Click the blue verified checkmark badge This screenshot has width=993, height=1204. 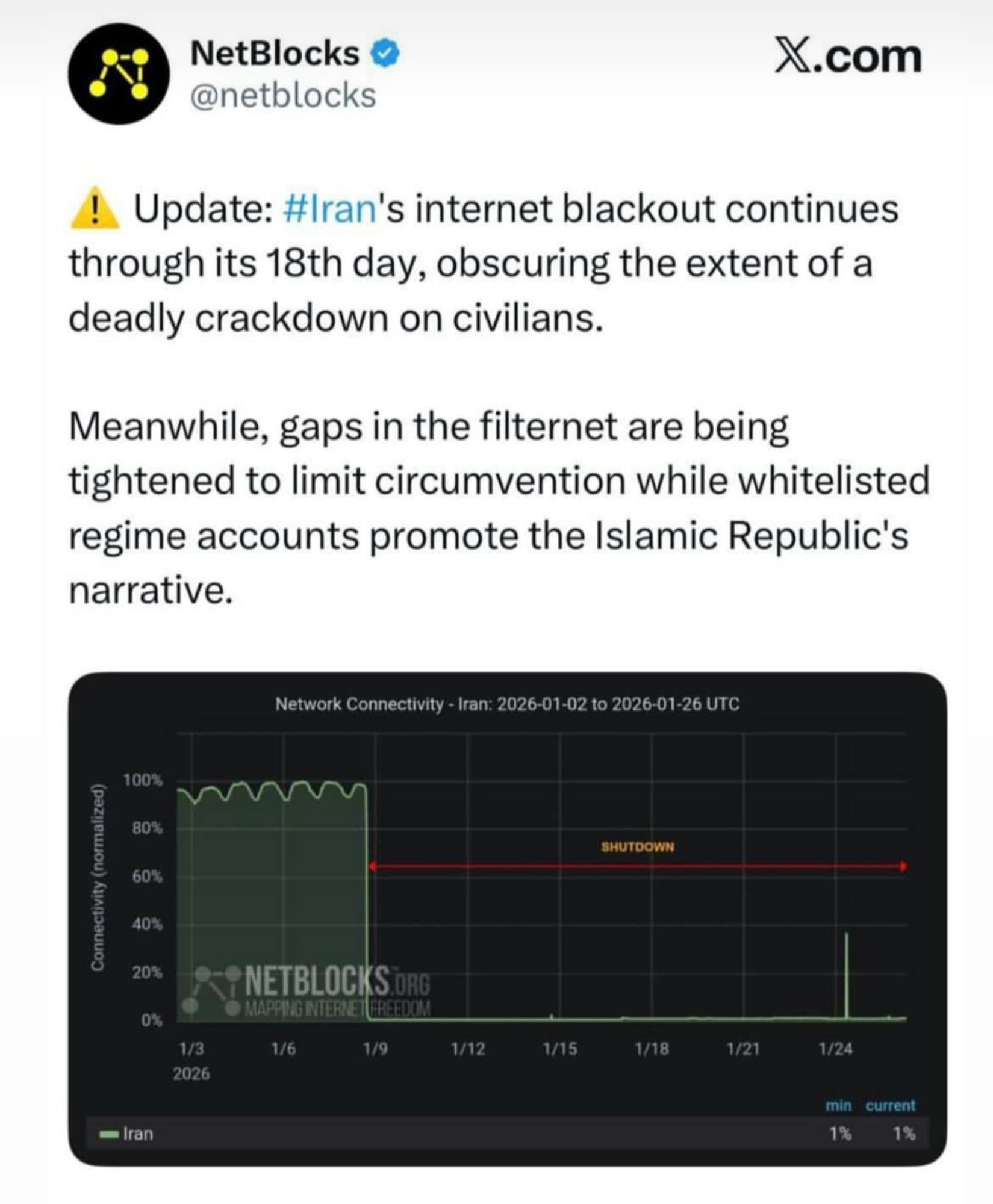point(385,54)
